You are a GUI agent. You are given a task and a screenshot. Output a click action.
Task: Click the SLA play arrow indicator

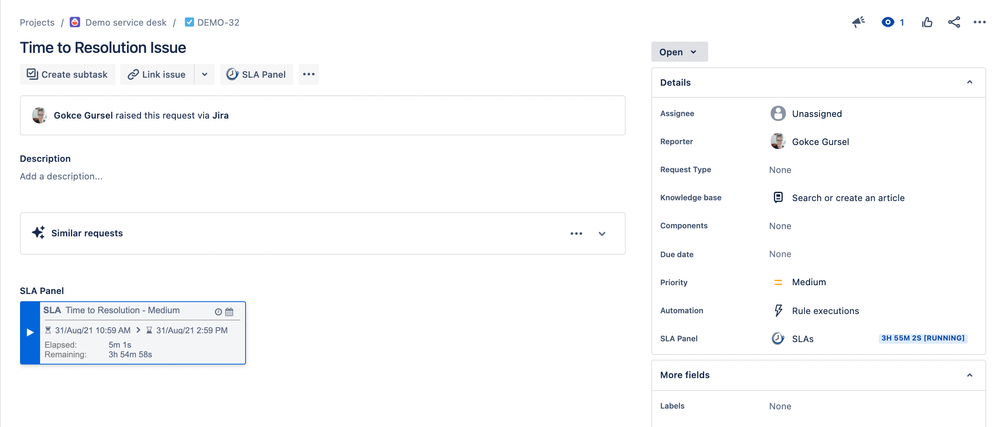(30, 333)
